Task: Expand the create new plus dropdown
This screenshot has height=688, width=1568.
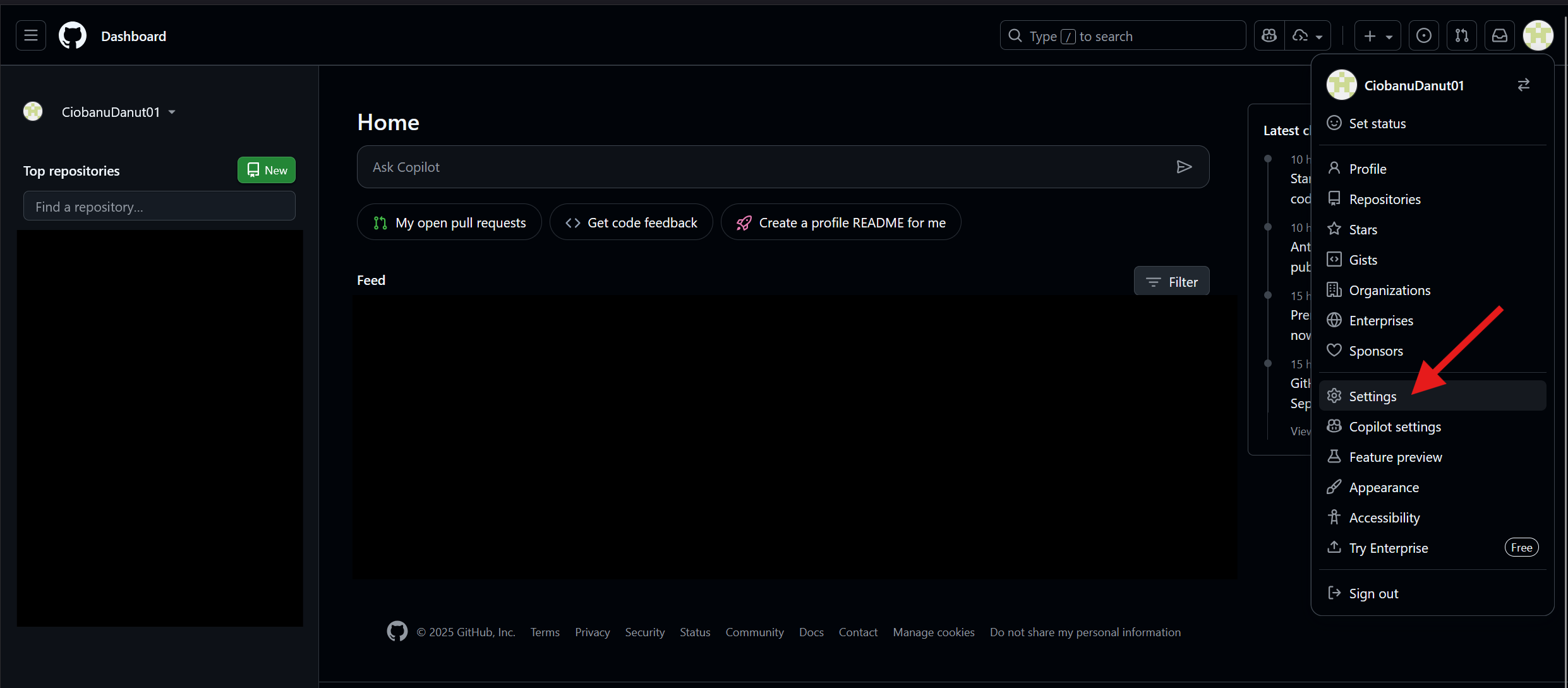Action: pos(1378,36)
